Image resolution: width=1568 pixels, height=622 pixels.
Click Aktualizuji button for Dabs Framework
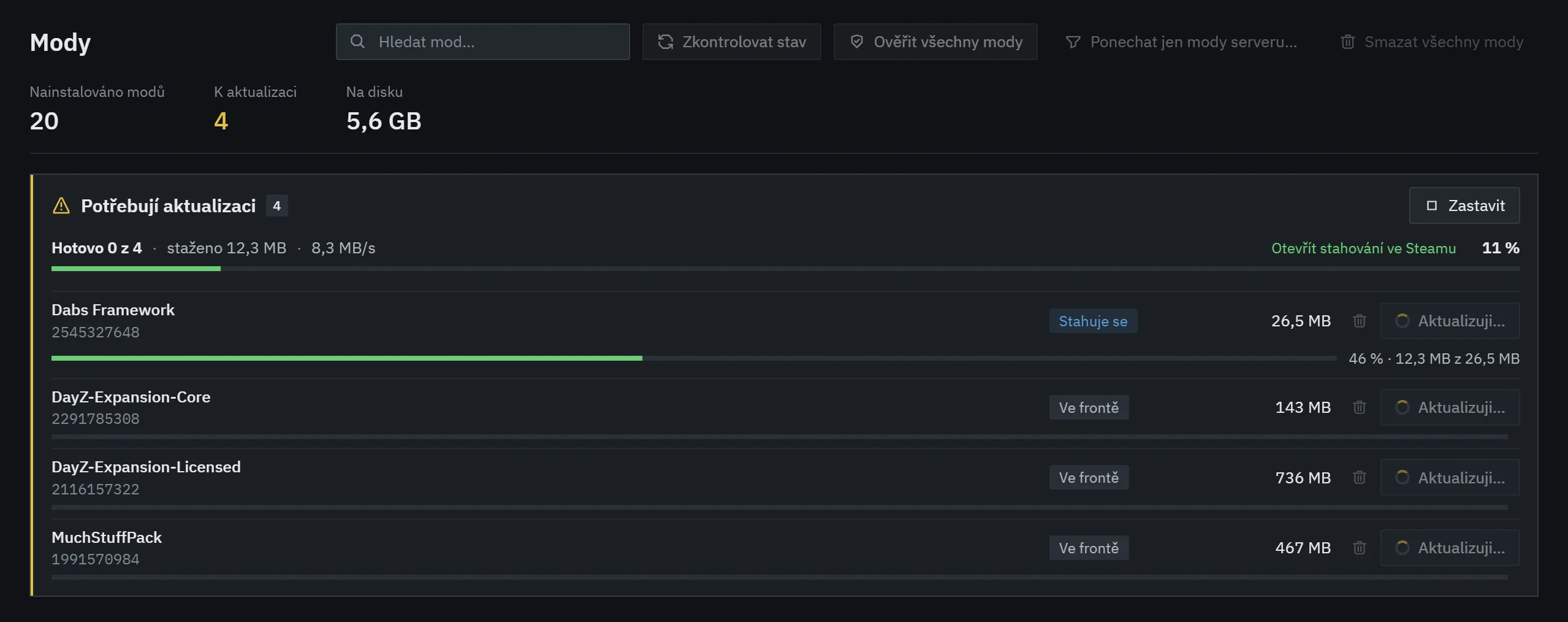coord(1450,321)
